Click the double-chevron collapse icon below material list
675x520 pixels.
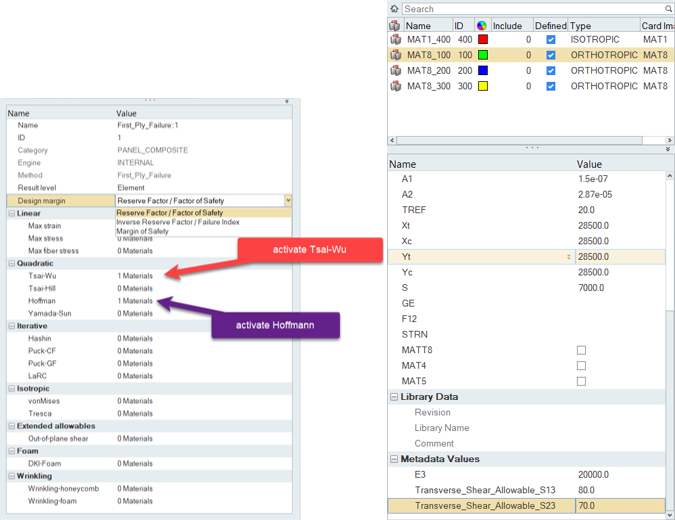pyautogui.click(x=668, y=149)
